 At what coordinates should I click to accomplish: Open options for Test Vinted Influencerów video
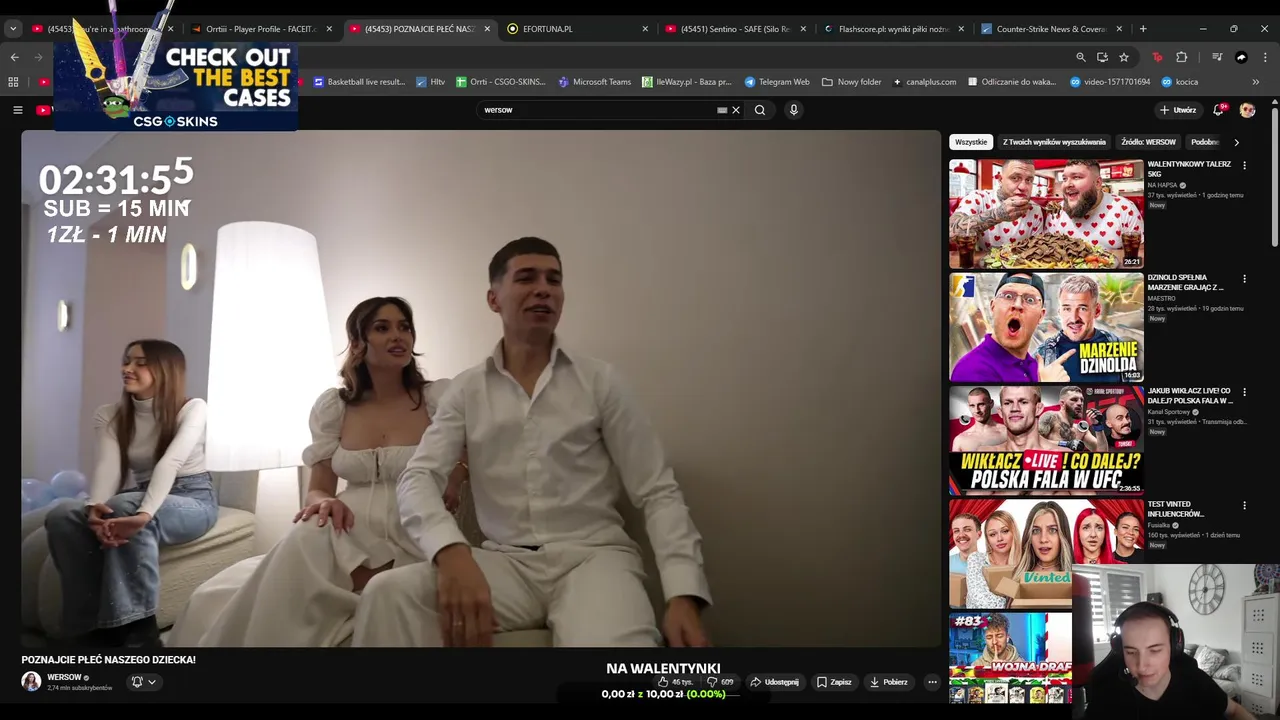point(1244,506)
